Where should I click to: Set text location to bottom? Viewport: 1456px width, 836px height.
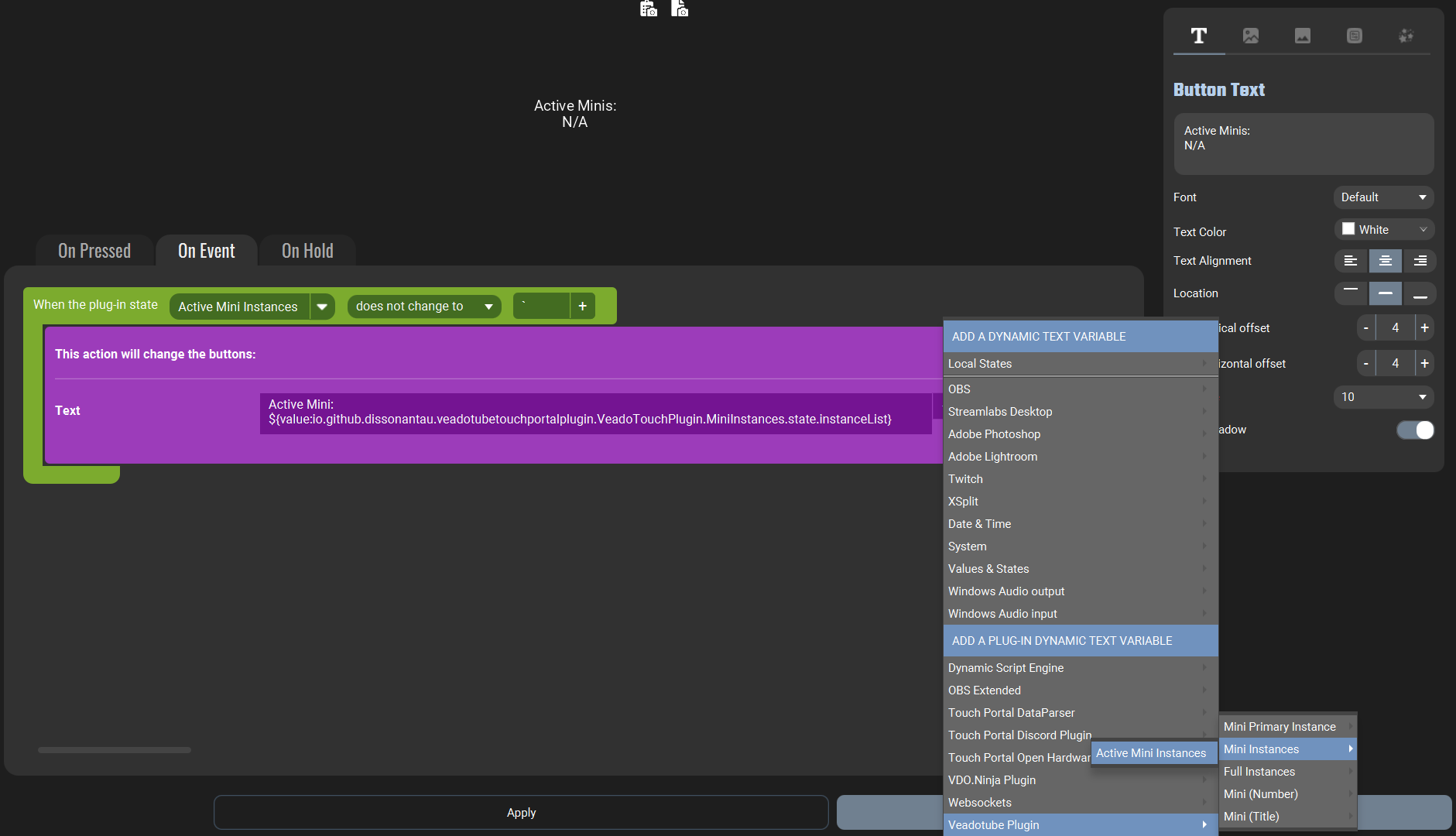pyautogui.click(x=1420, y=293)
